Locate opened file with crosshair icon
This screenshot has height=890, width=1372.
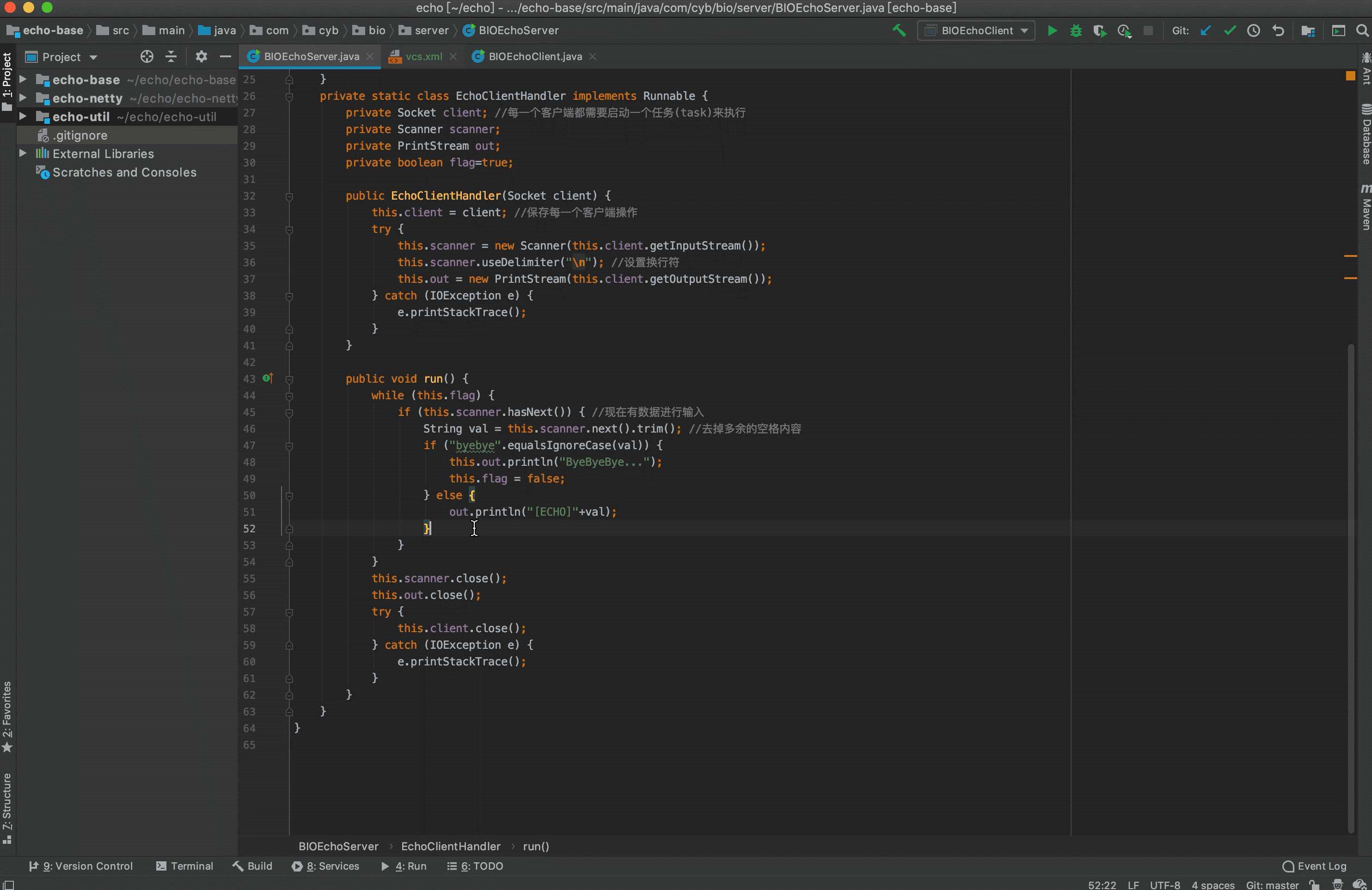(147, 56)
